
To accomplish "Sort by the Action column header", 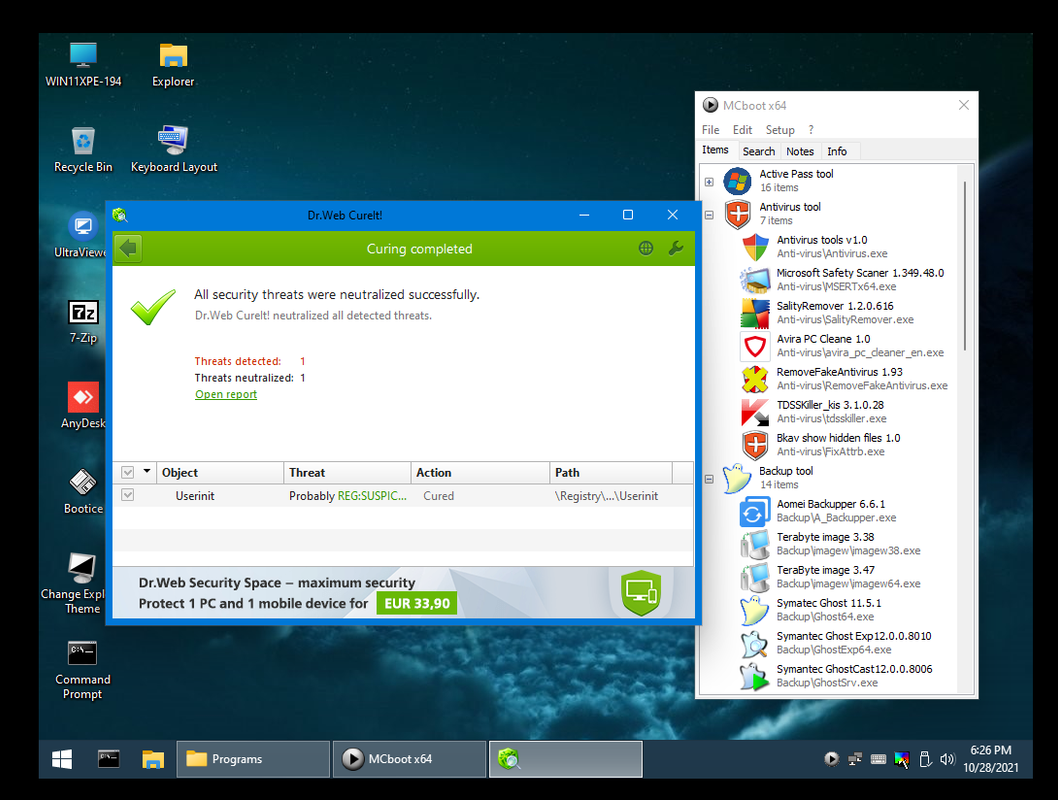I will (480, 472).
